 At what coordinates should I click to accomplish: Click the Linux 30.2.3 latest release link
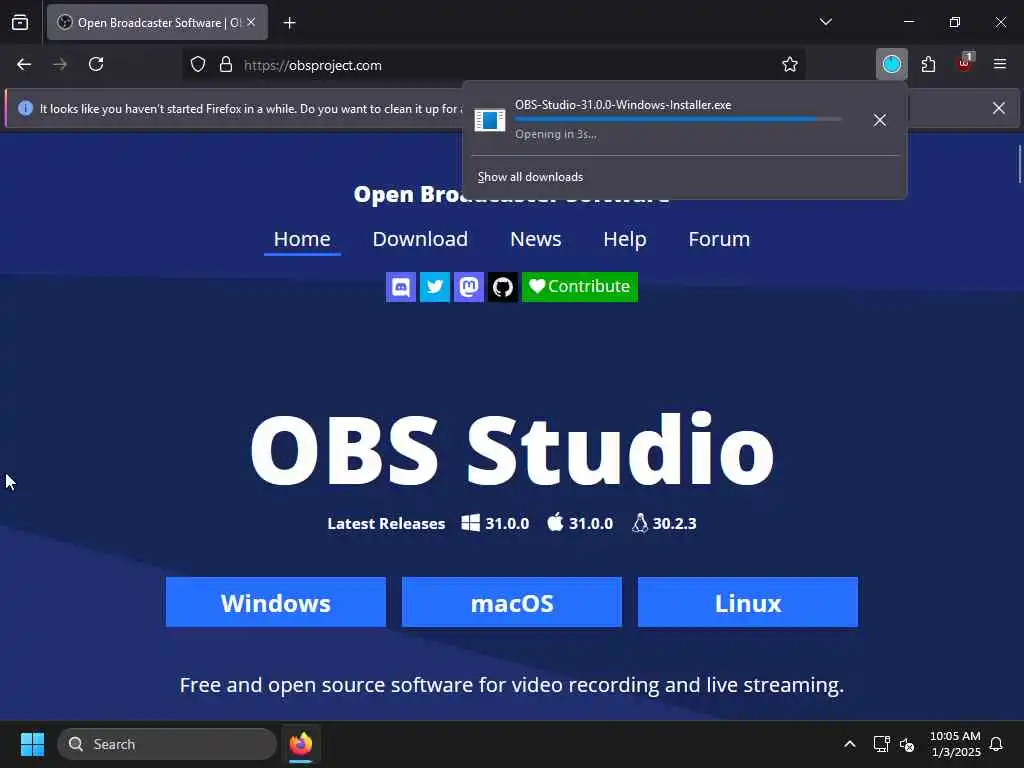click(x=664, y=523)
